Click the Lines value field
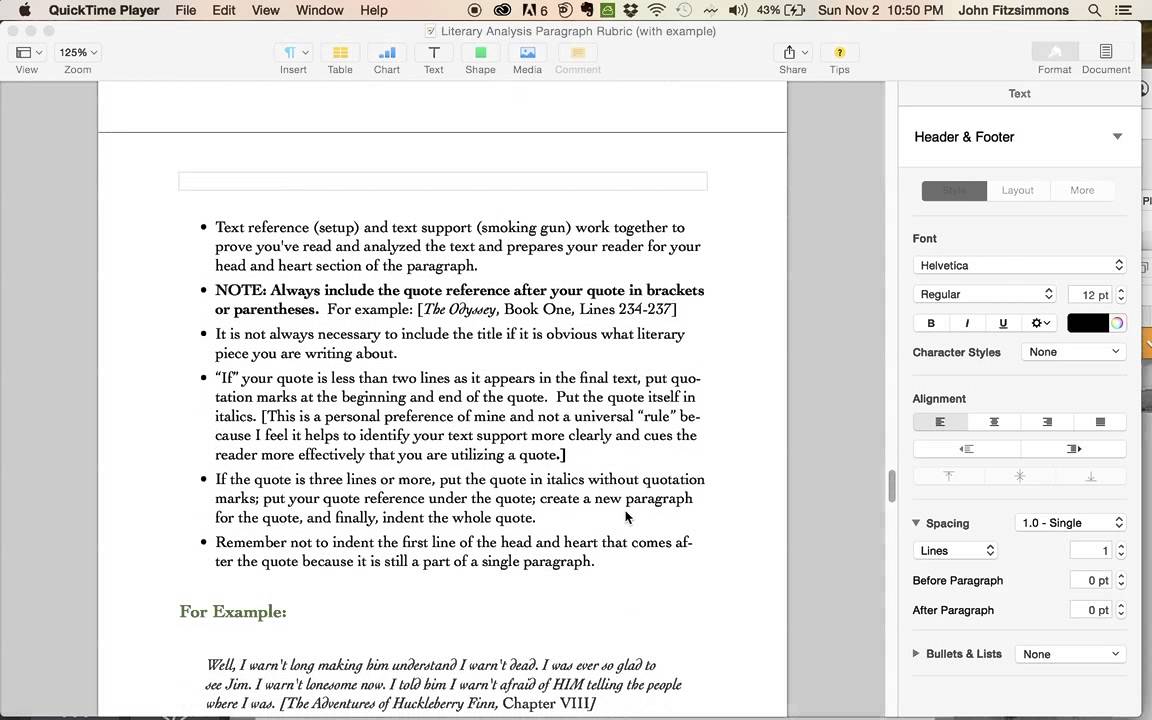Viewport: 1152px width, 720px height. tap(1091, 550)
